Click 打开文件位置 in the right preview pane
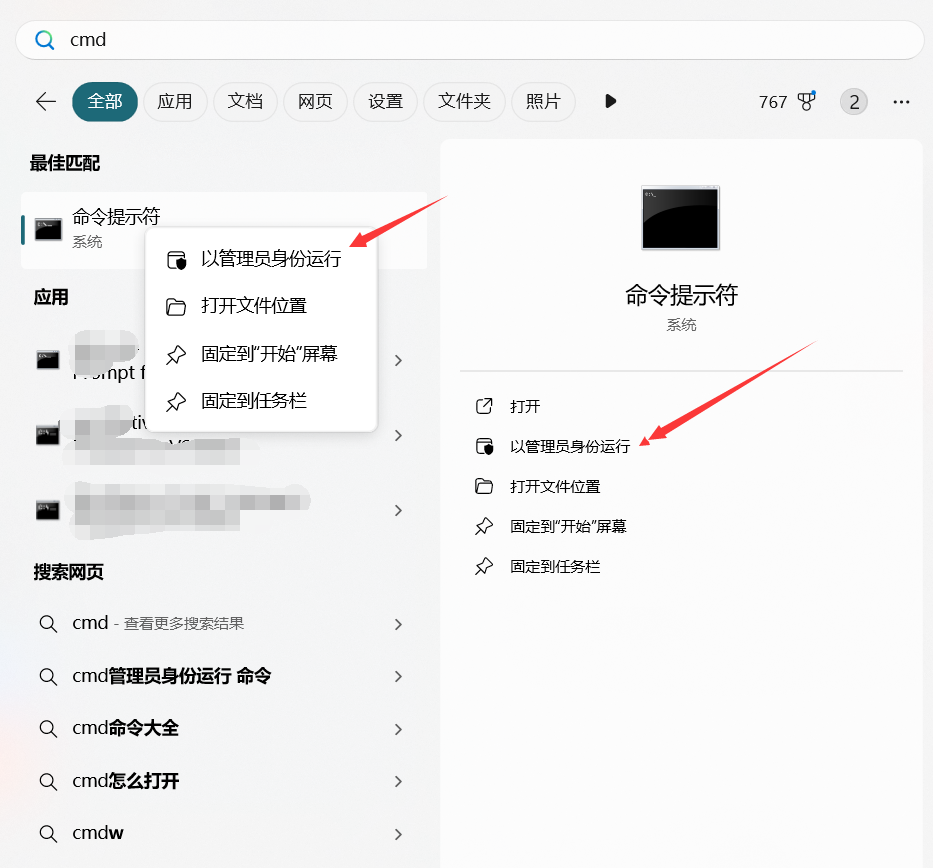This screenshot has width=933, height=868. pyautogui.click(x=555, y=487)
